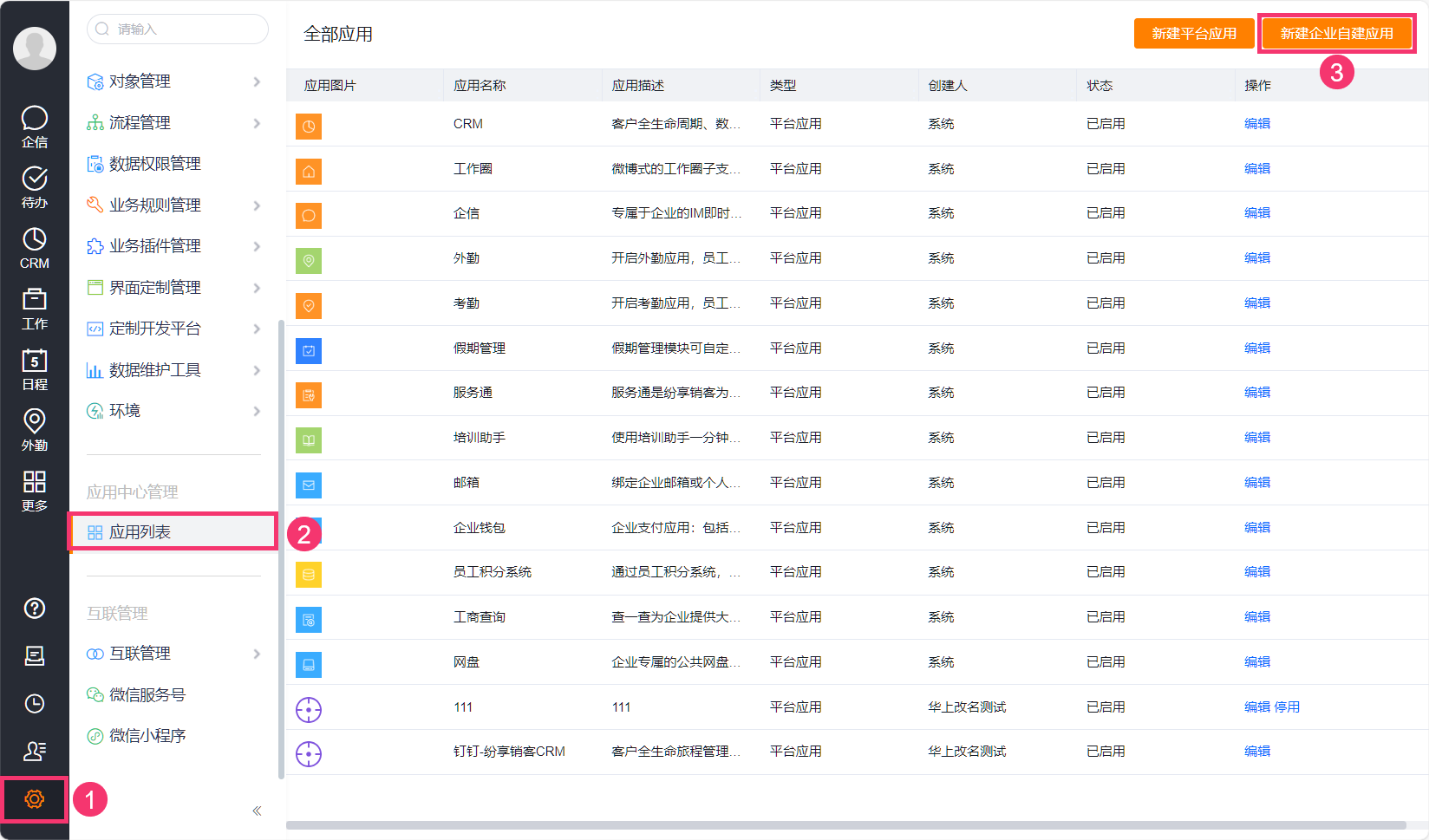Expand the 流程管理 submenu arrow
This screenshot has width=1429, height=840.
pos(257,123)
